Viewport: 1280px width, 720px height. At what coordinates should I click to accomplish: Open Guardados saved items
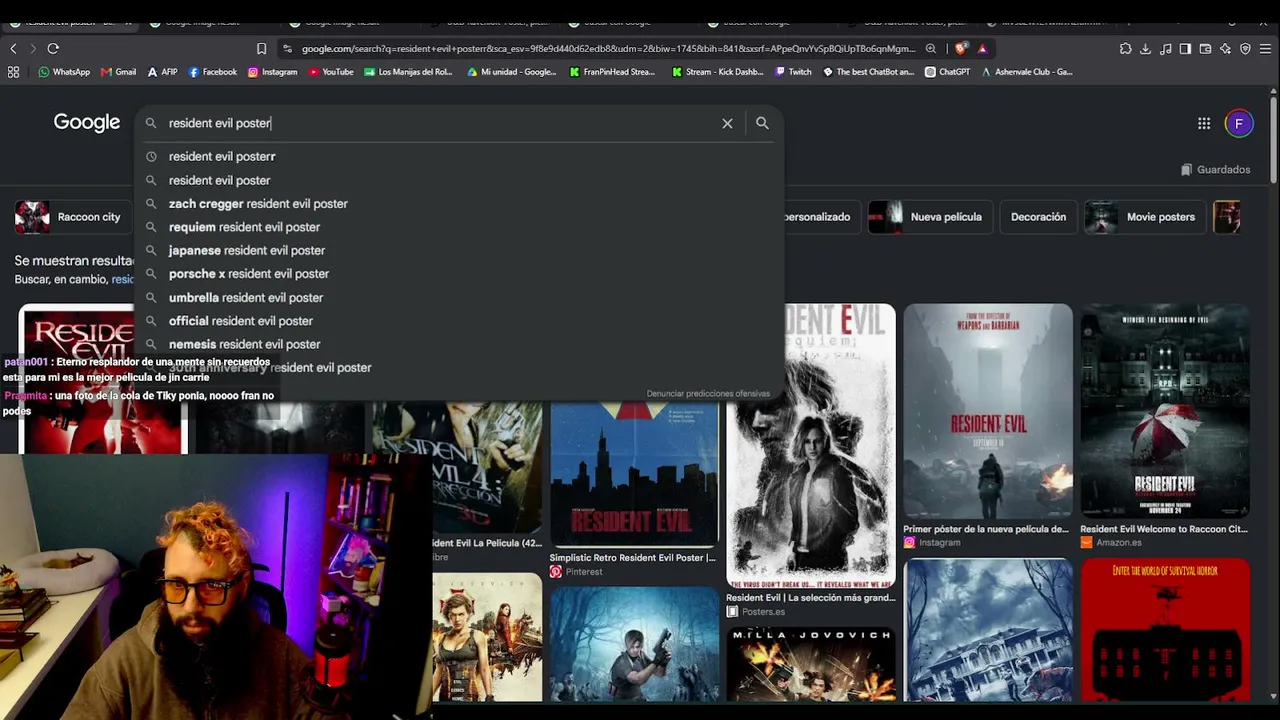tap(1215, 170)
